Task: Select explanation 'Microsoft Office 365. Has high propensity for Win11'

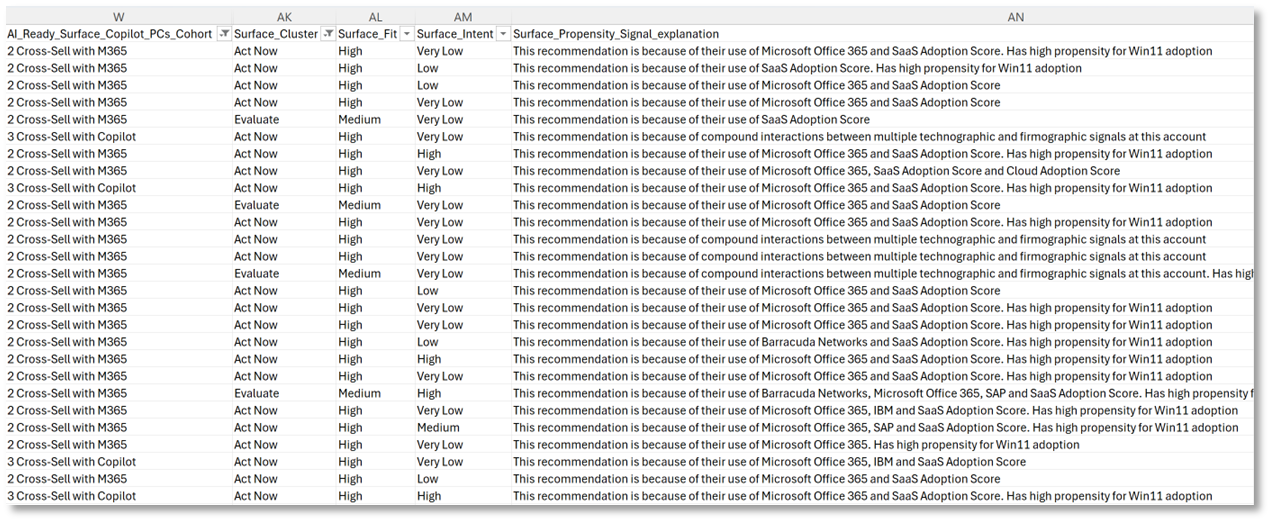Action: tap(796, 445)
